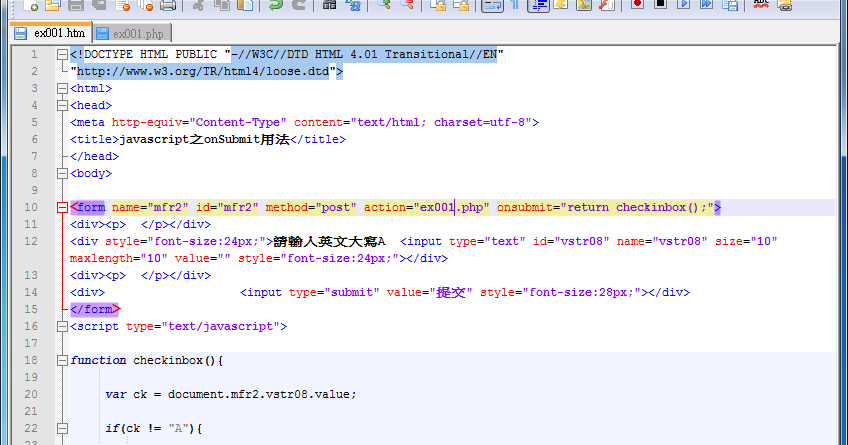Show the Function List panel
Image resolution: width=848 pixels, height=445 pixels.
click(607, 5)
